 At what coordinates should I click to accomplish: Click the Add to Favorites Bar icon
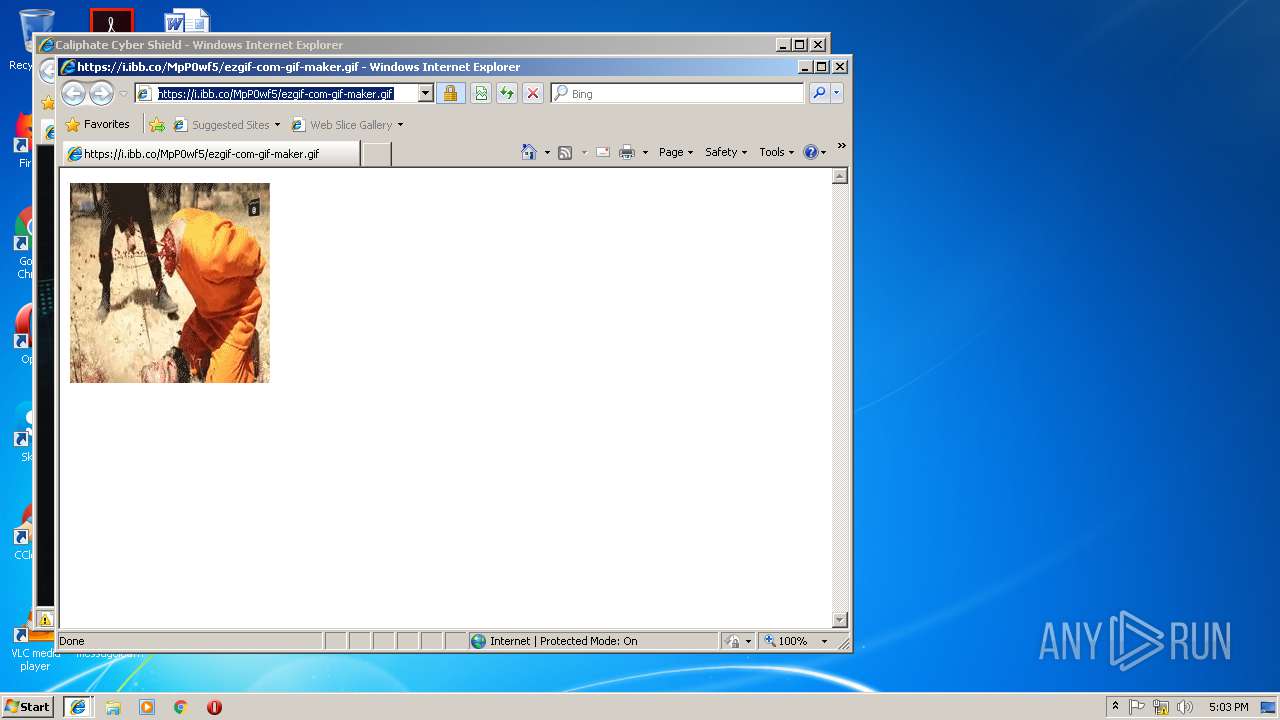tap(157, 125)
